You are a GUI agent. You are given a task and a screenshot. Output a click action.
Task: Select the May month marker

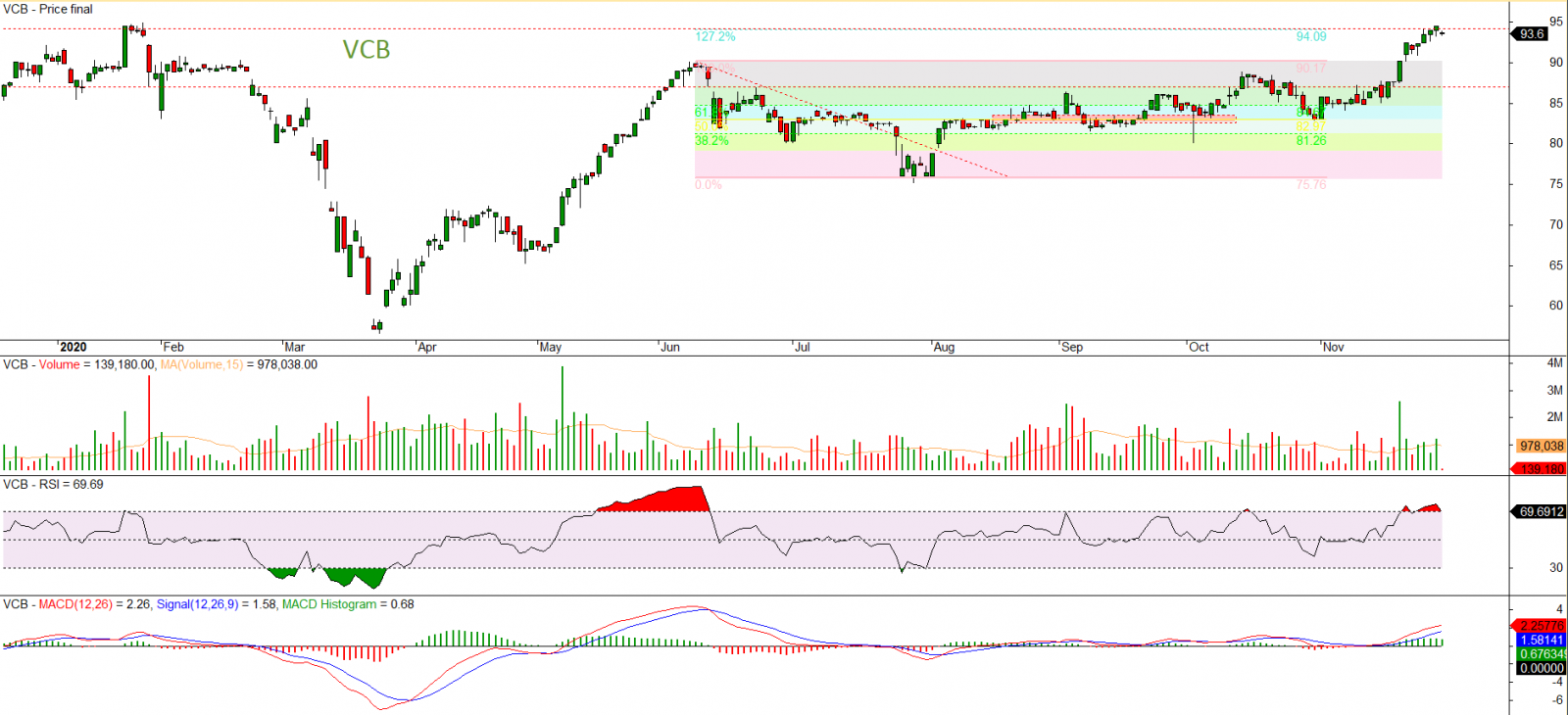point(551,347)
